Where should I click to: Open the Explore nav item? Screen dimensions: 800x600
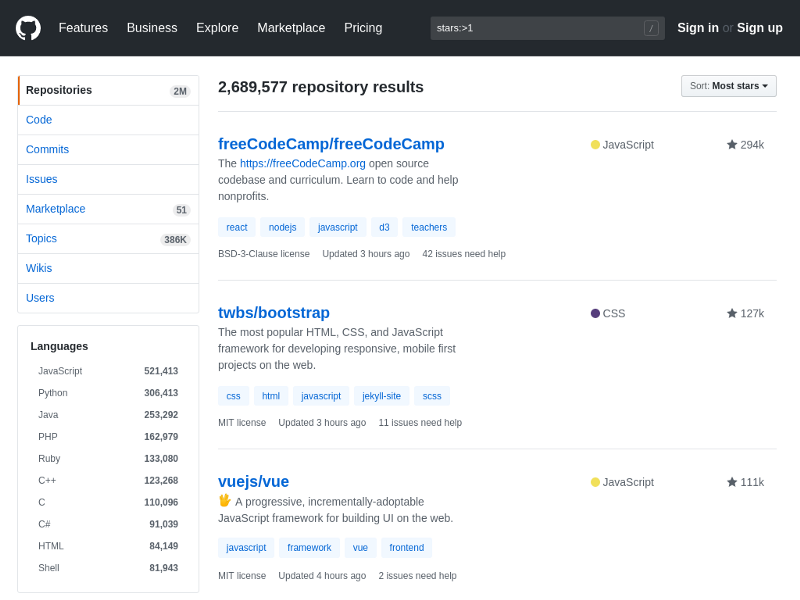coord(217,28)
